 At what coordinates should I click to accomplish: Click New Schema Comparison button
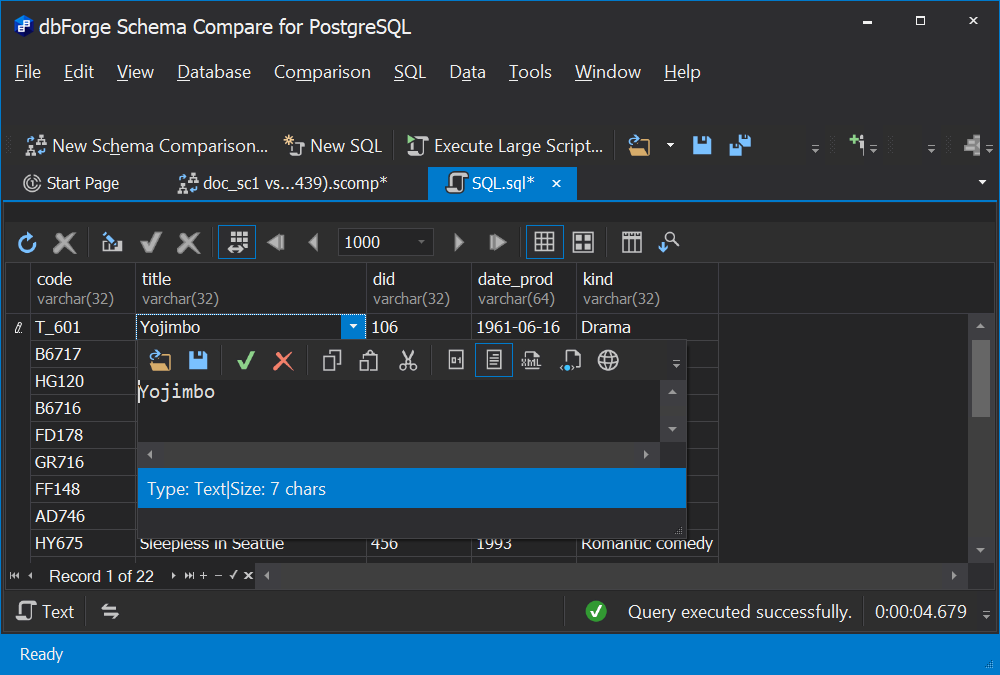[x=147, y=145]
